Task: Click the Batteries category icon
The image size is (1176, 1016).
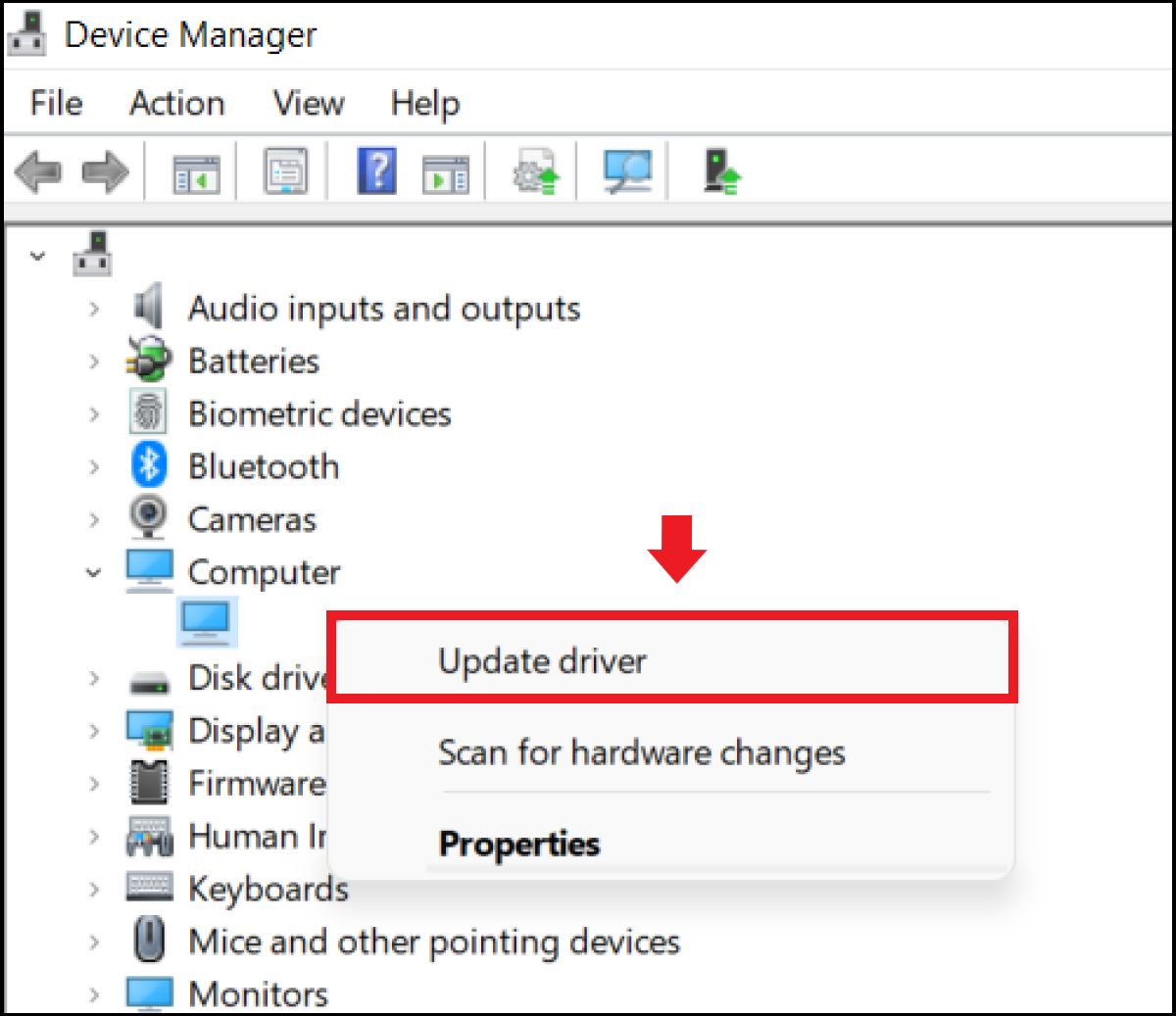Action: pos(149,361)
